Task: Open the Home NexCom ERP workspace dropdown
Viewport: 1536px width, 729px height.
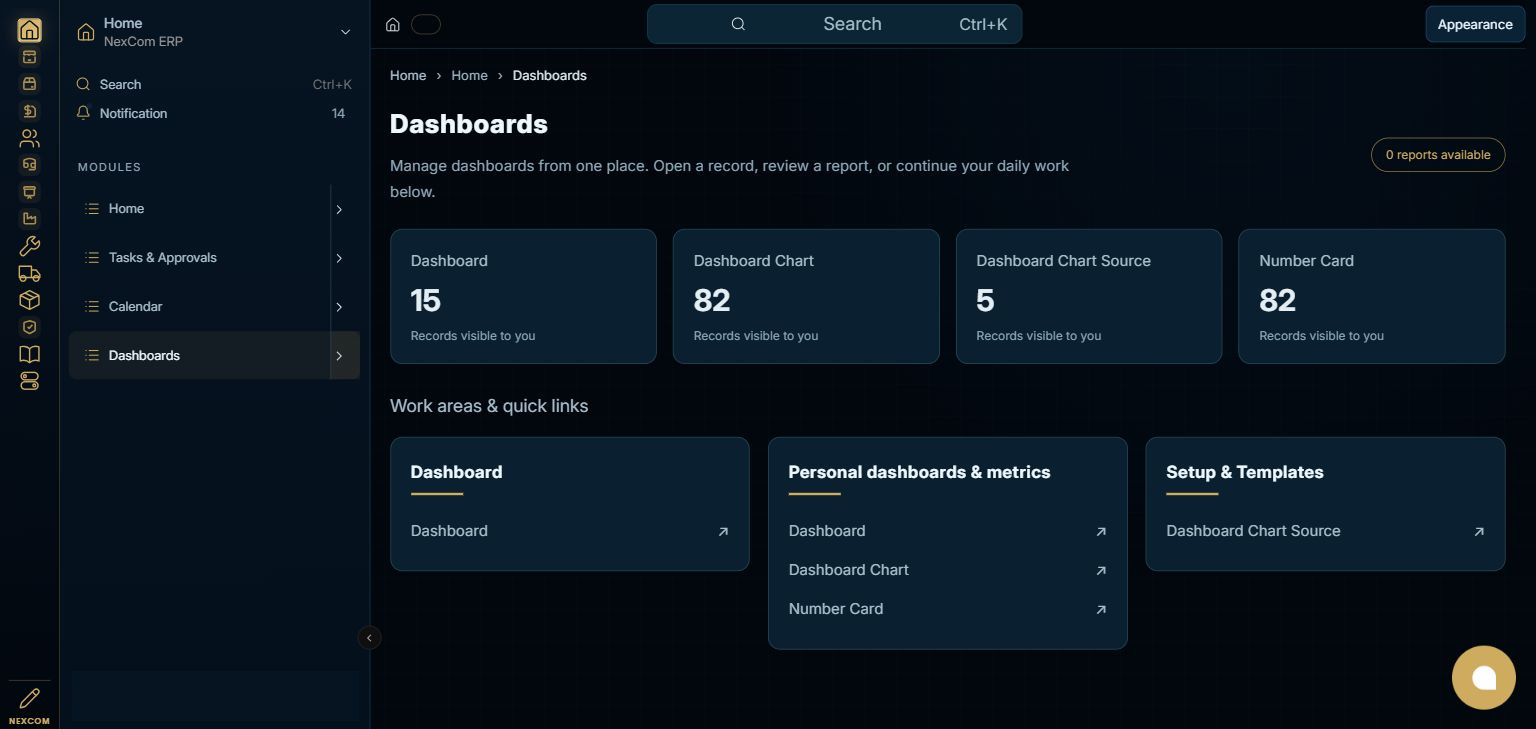Action: coord(214,32)
